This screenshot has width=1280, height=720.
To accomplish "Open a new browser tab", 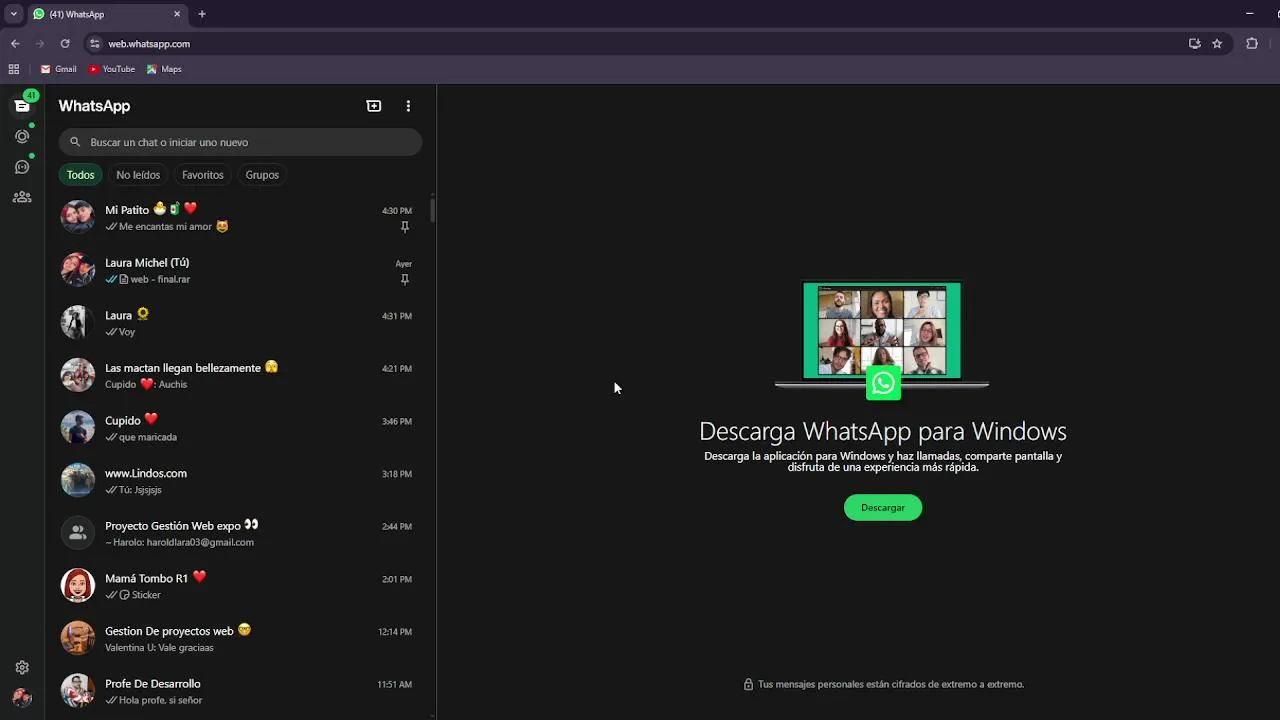I will (202, 14).
